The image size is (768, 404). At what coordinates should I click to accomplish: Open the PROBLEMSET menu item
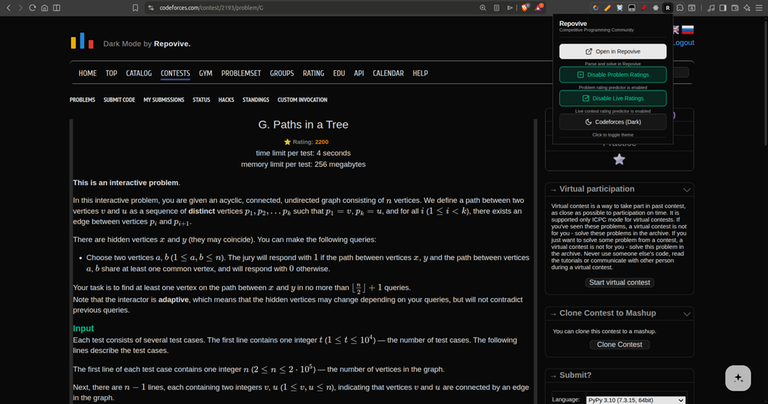click(x=241, y=73)
